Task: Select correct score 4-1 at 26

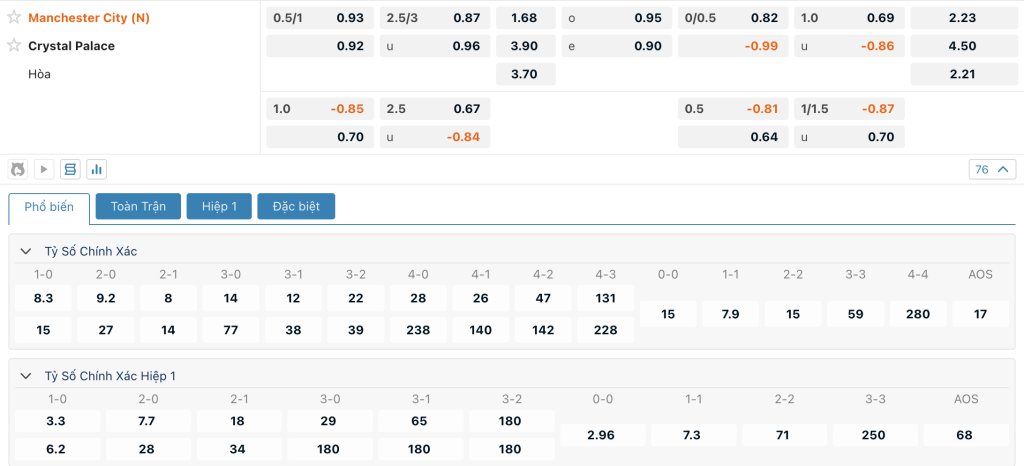Action: point(481,298)
